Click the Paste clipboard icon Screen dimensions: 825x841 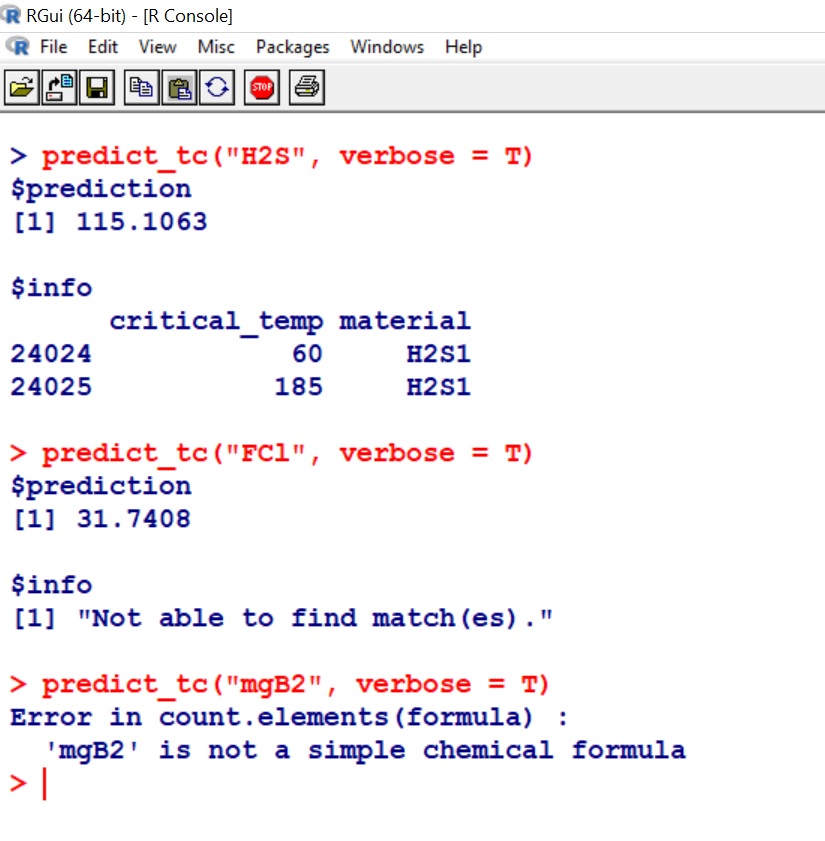click(180, 89)
